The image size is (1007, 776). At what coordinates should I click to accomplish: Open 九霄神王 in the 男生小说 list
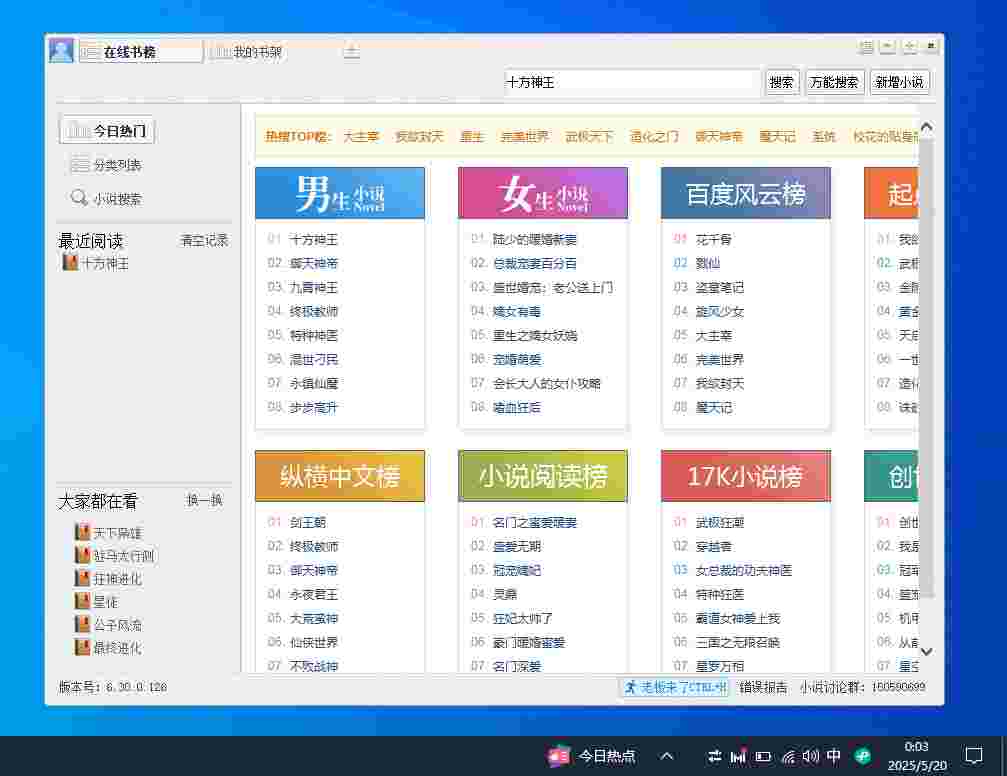(x=313, y=287)
